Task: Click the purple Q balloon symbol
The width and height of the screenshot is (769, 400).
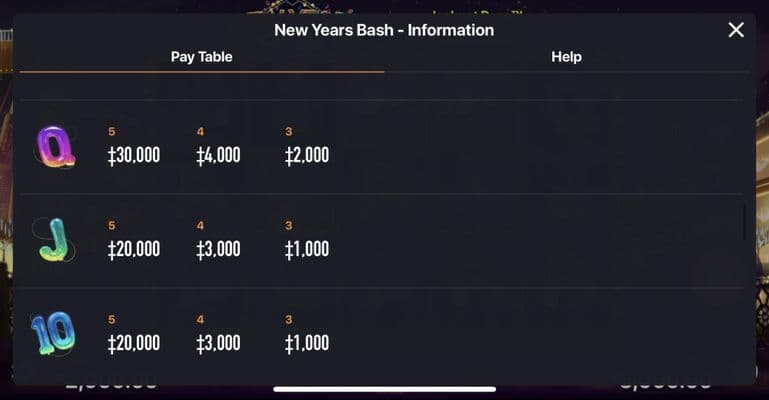Action: [52, 147]
